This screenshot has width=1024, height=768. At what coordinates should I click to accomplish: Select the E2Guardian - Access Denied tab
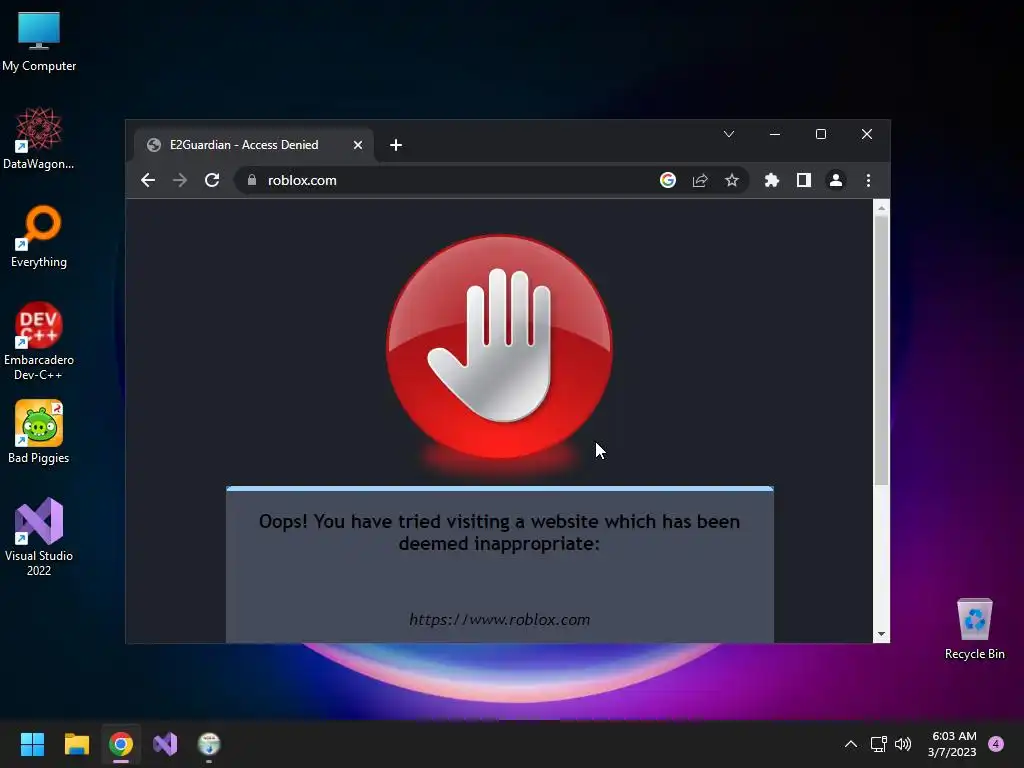[253, 145]
